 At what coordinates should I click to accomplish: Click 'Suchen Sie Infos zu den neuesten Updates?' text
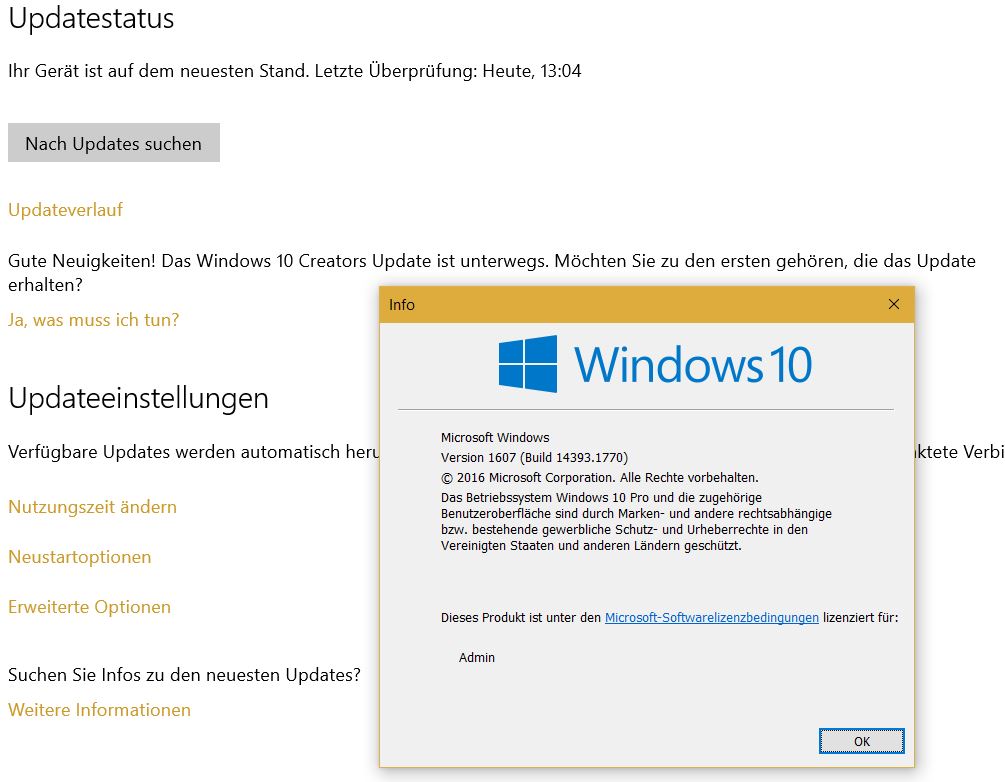pos(184,674)
